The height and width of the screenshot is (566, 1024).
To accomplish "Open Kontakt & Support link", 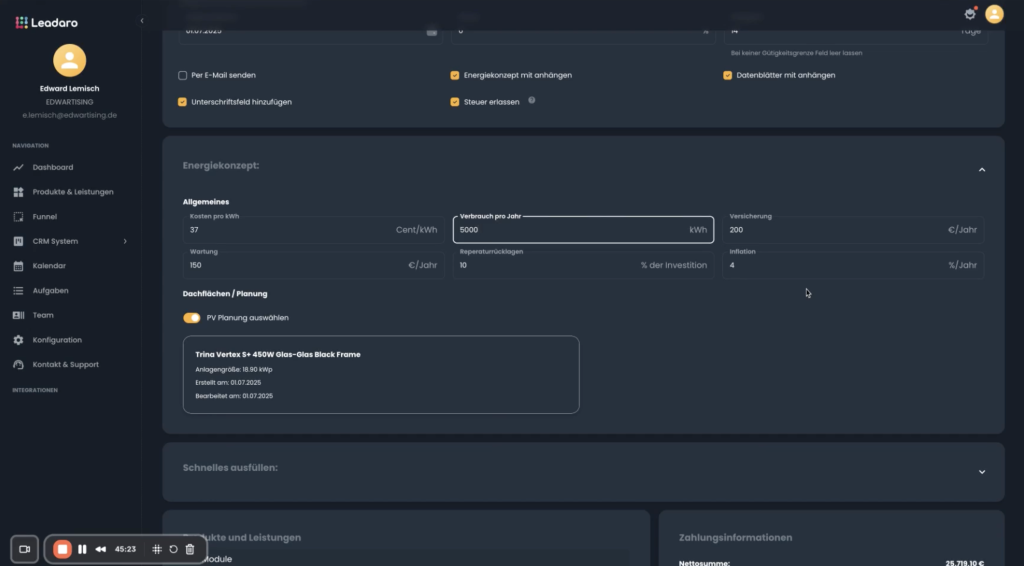I will 65,364.
